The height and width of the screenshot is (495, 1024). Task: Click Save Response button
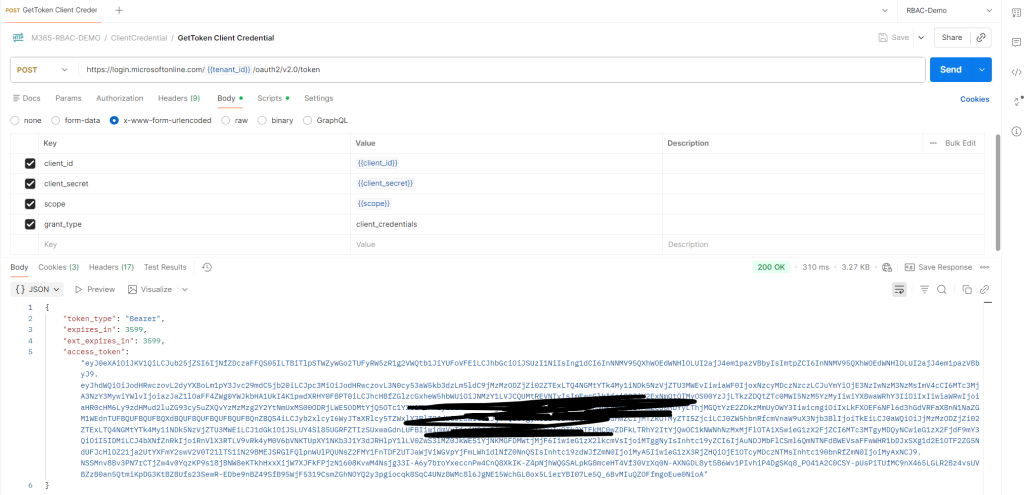938,267
